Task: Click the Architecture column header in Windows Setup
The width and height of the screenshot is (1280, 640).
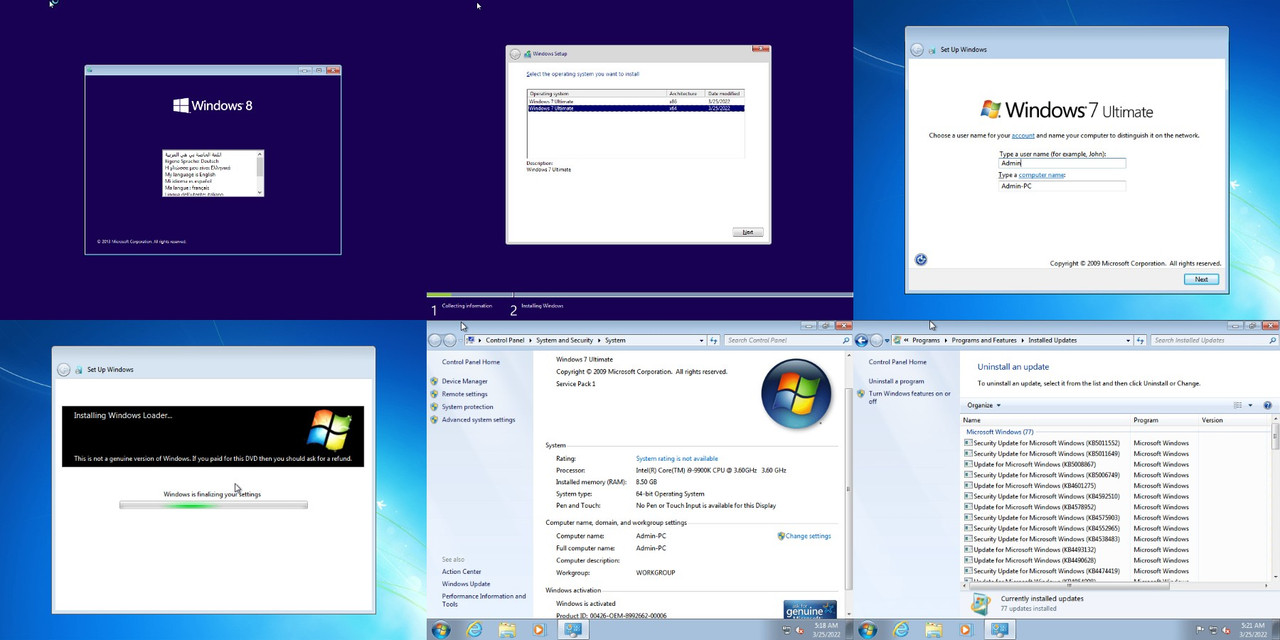Action: pyautogui.click(x=686, y=93)
